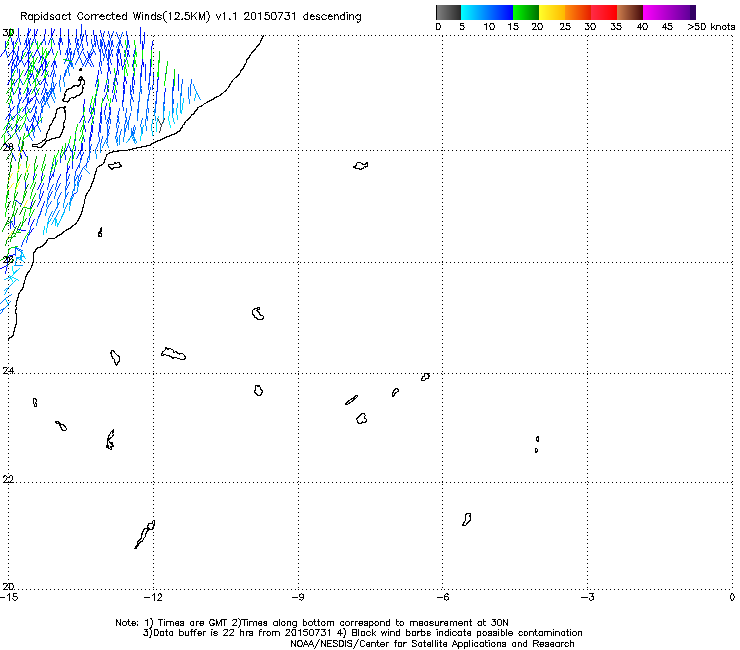Click longitude axis label "-6"

[x=442, y=597]
